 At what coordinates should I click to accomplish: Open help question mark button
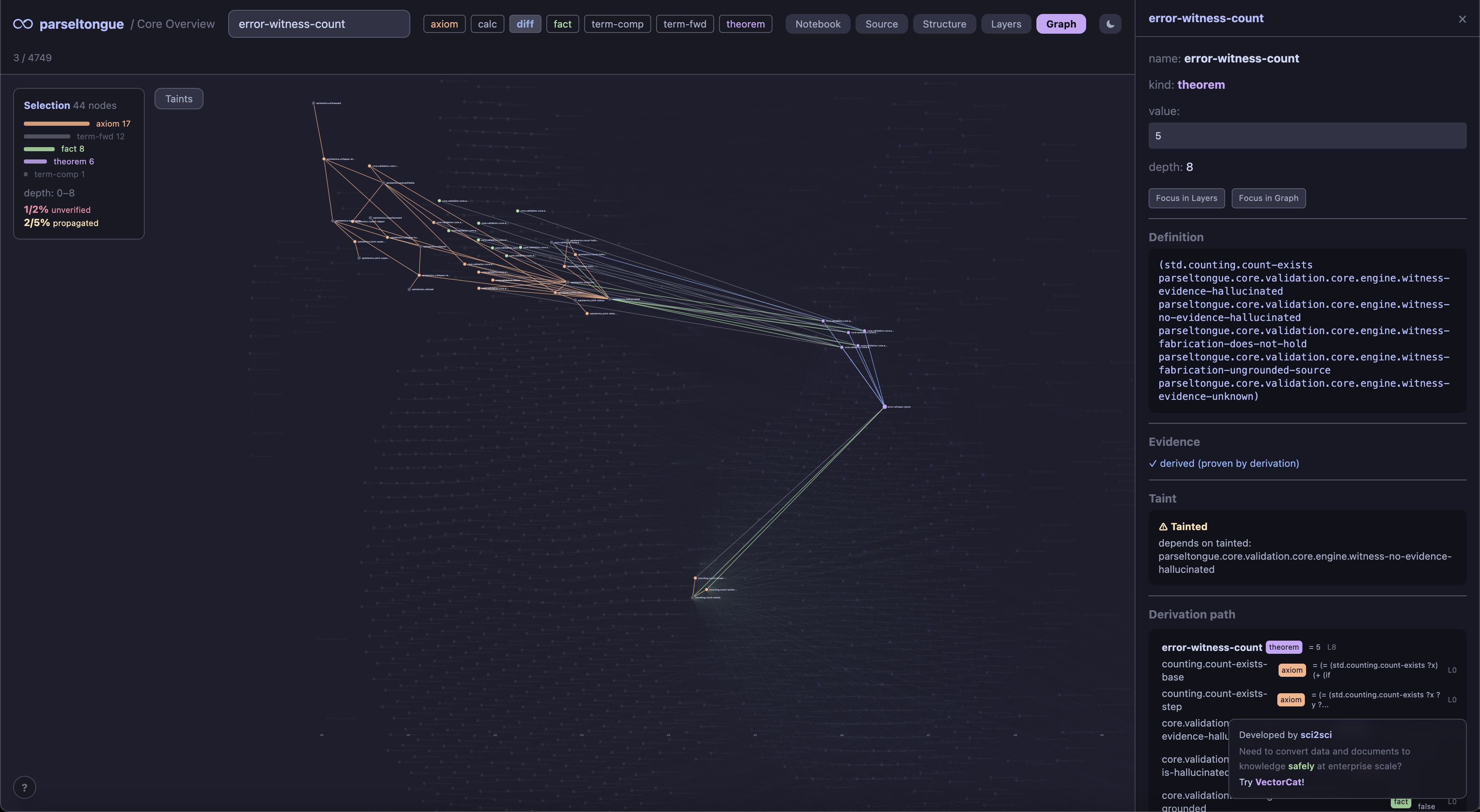(x=24, y=787)
